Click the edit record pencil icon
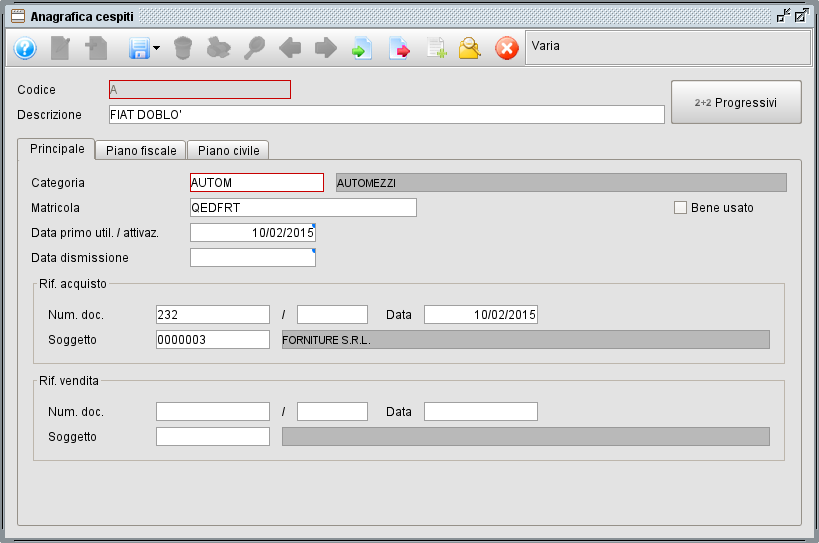 [x=61, y=49]
